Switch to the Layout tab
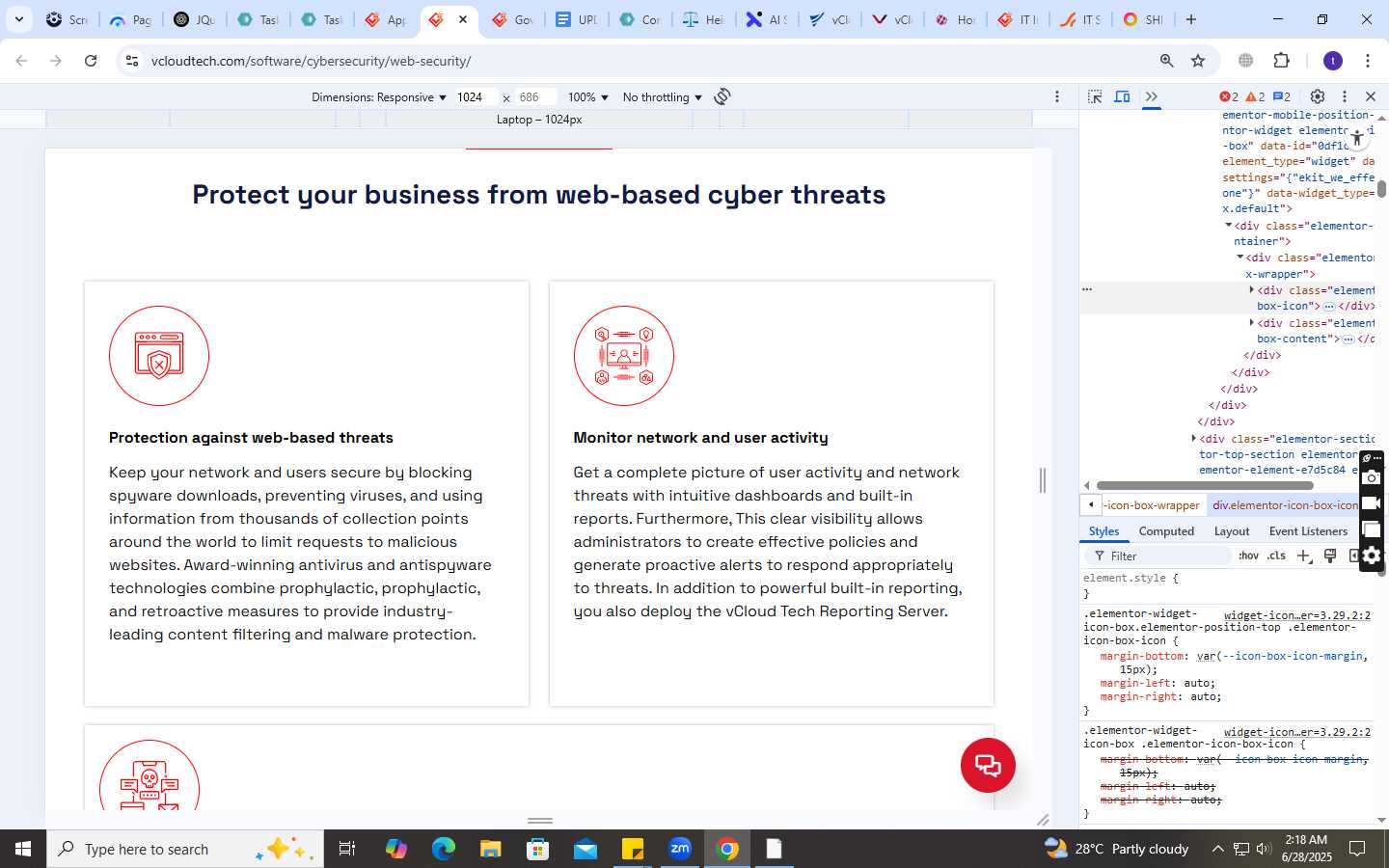1389x868 pixels. coord(1232,531)
